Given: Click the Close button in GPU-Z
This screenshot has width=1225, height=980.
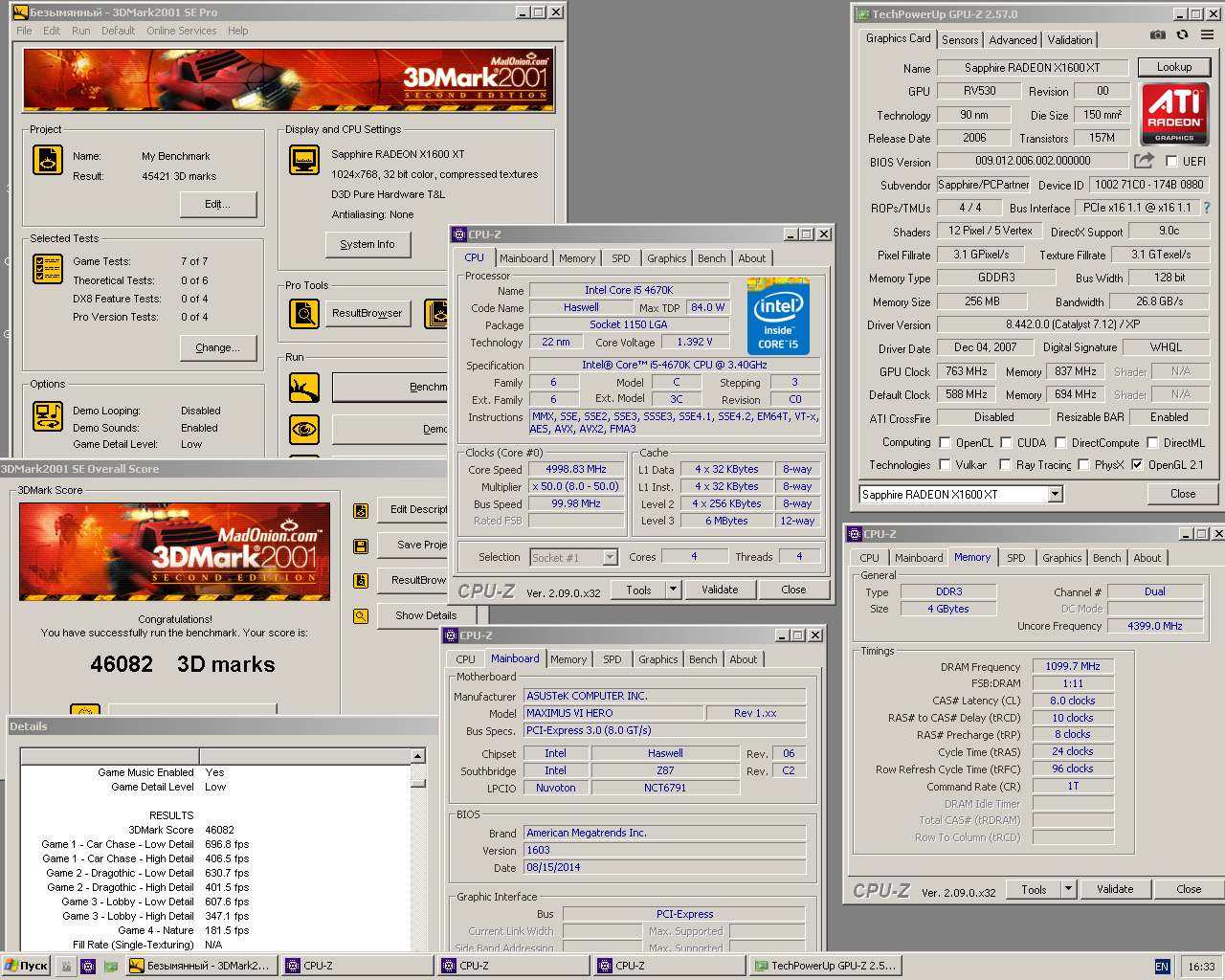Looking at the screenshot, I should click(x=1182, y=494).
